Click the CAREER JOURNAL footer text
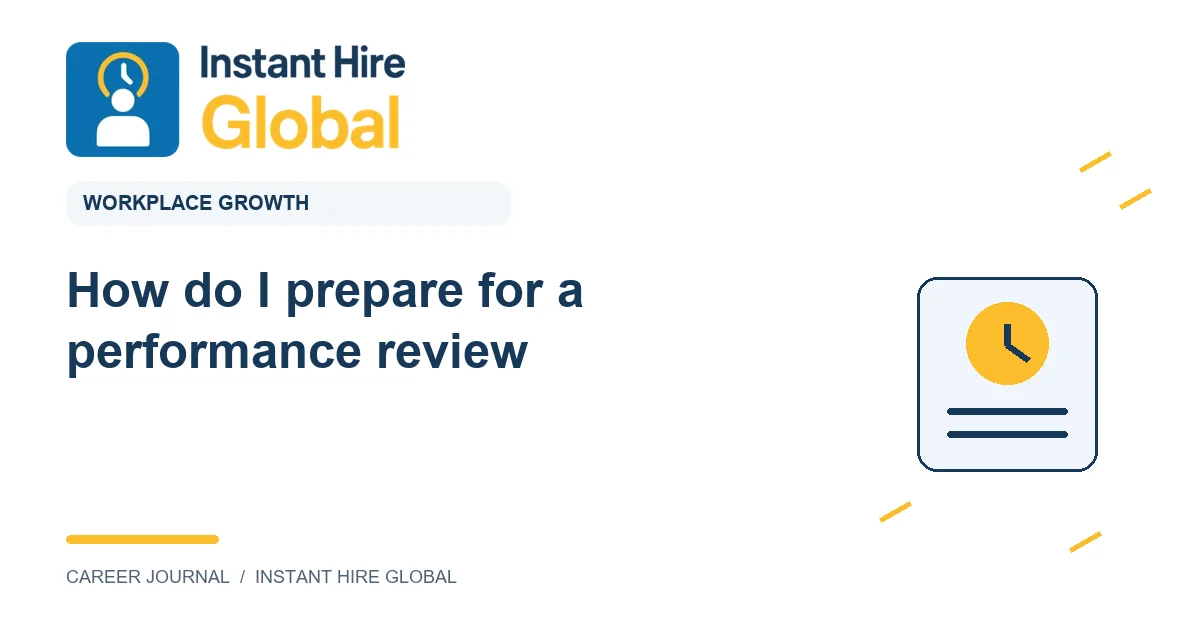This screenshot has width=1200, height=630. [148, 577]
